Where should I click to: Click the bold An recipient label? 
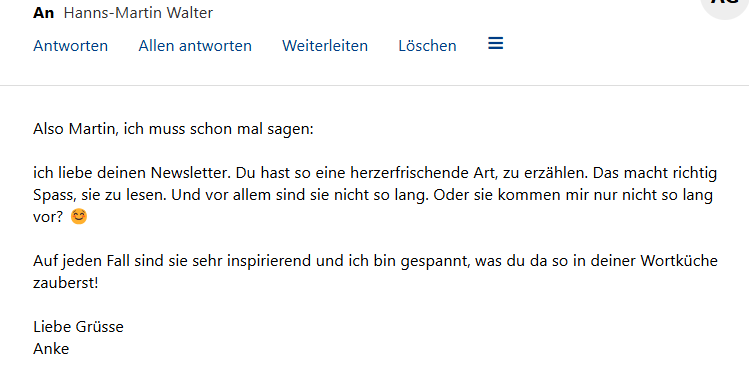click(x=43, y=13)
